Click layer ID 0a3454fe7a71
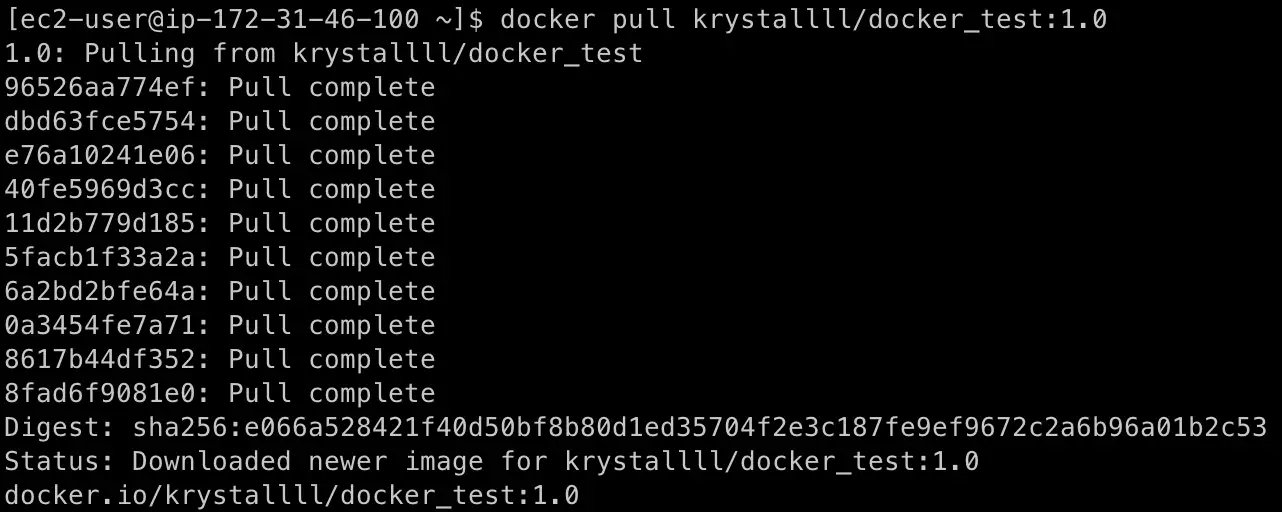 [100, 325]
